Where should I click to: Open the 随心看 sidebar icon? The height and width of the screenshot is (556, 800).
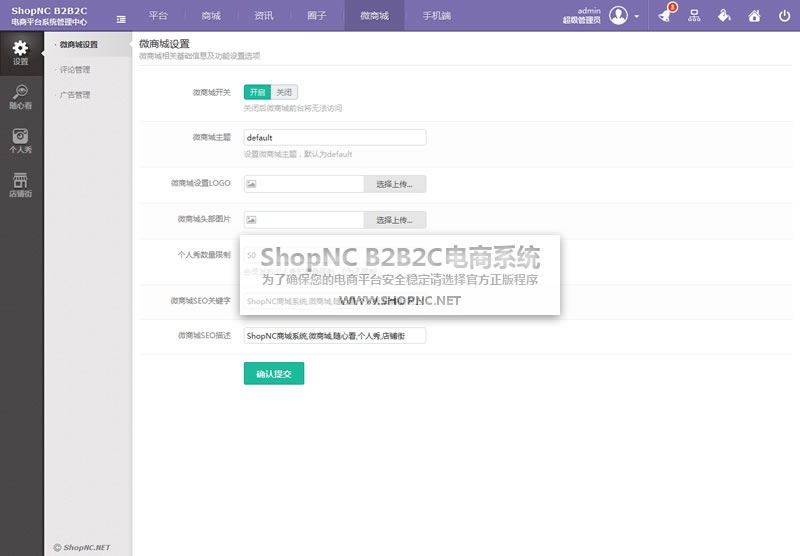point(20,97)
